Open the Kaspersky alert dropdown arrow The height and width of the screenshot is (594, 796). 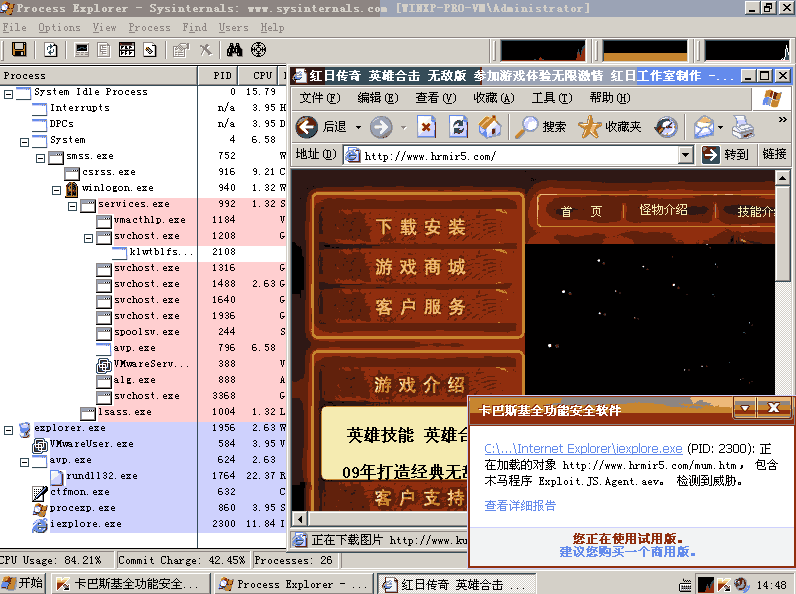744,408
